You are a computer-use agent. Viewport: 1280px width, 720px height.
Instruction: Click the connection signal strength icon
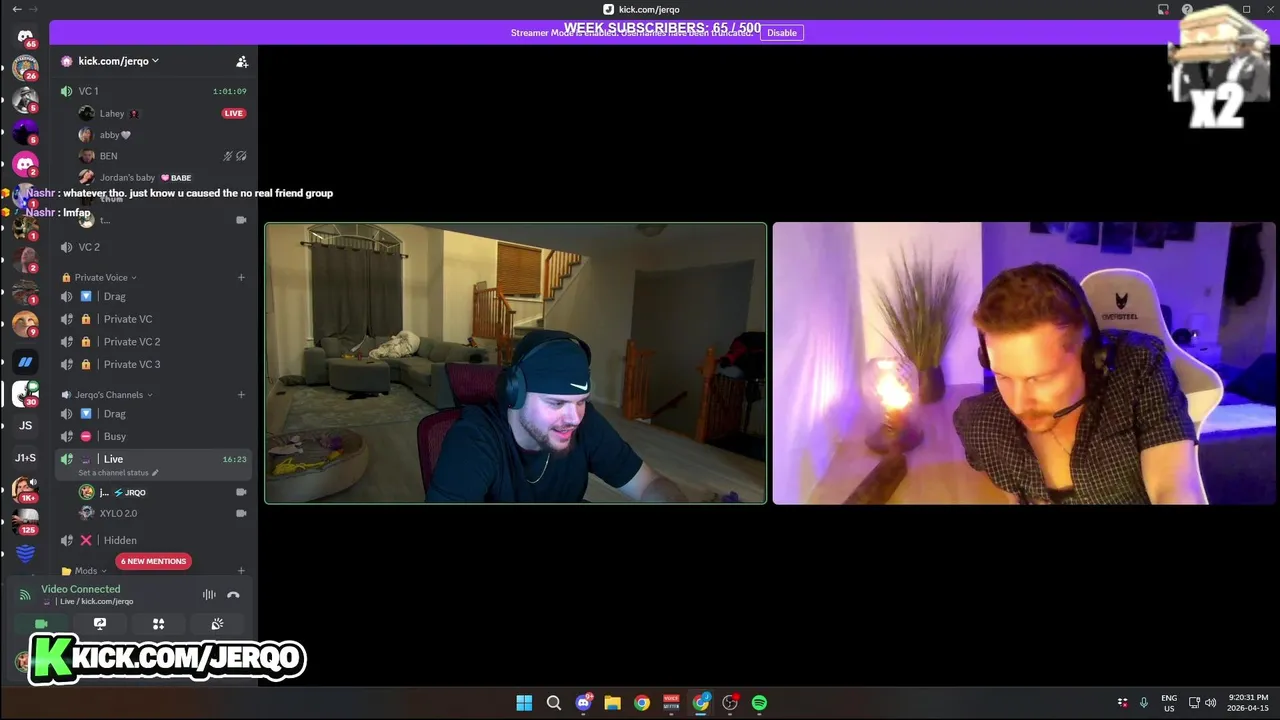pyautogui.click(x=25, y=594)
